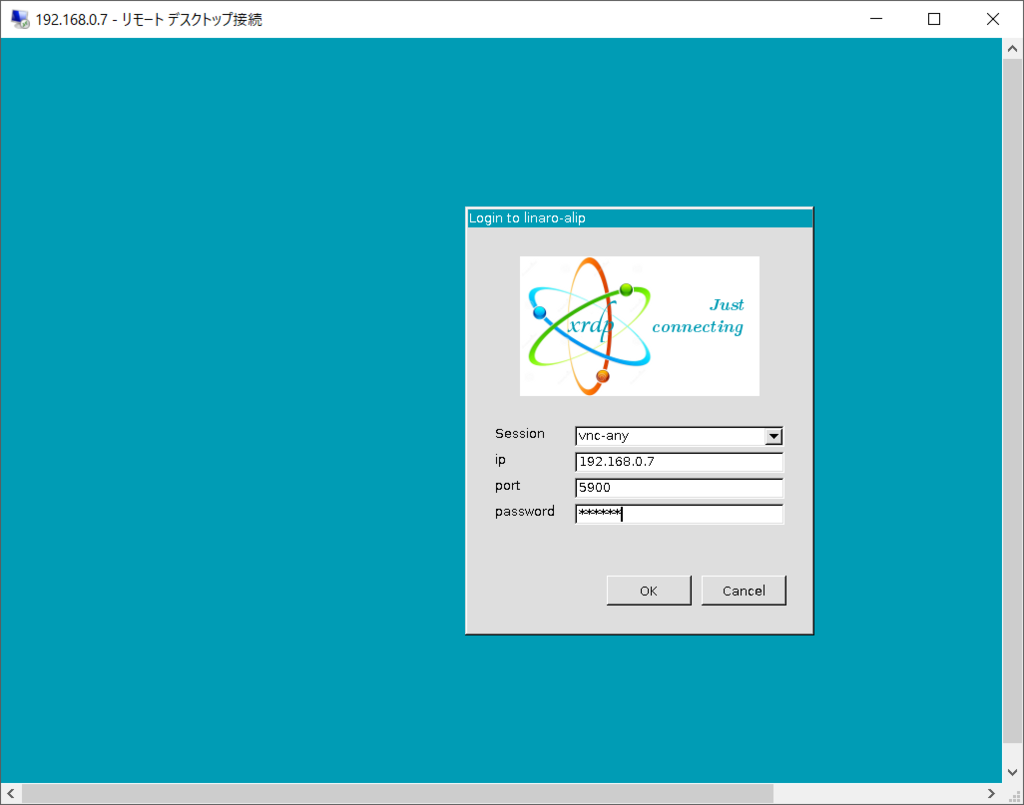
Task: Confirm login with the OK button
Action: [648, 591]
